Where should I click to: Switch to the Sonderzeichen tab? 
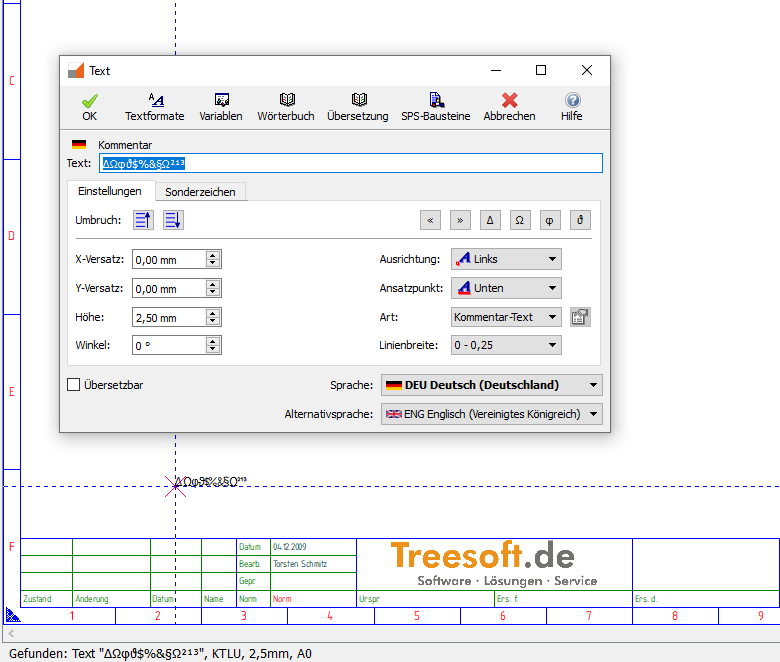point(202,192)
